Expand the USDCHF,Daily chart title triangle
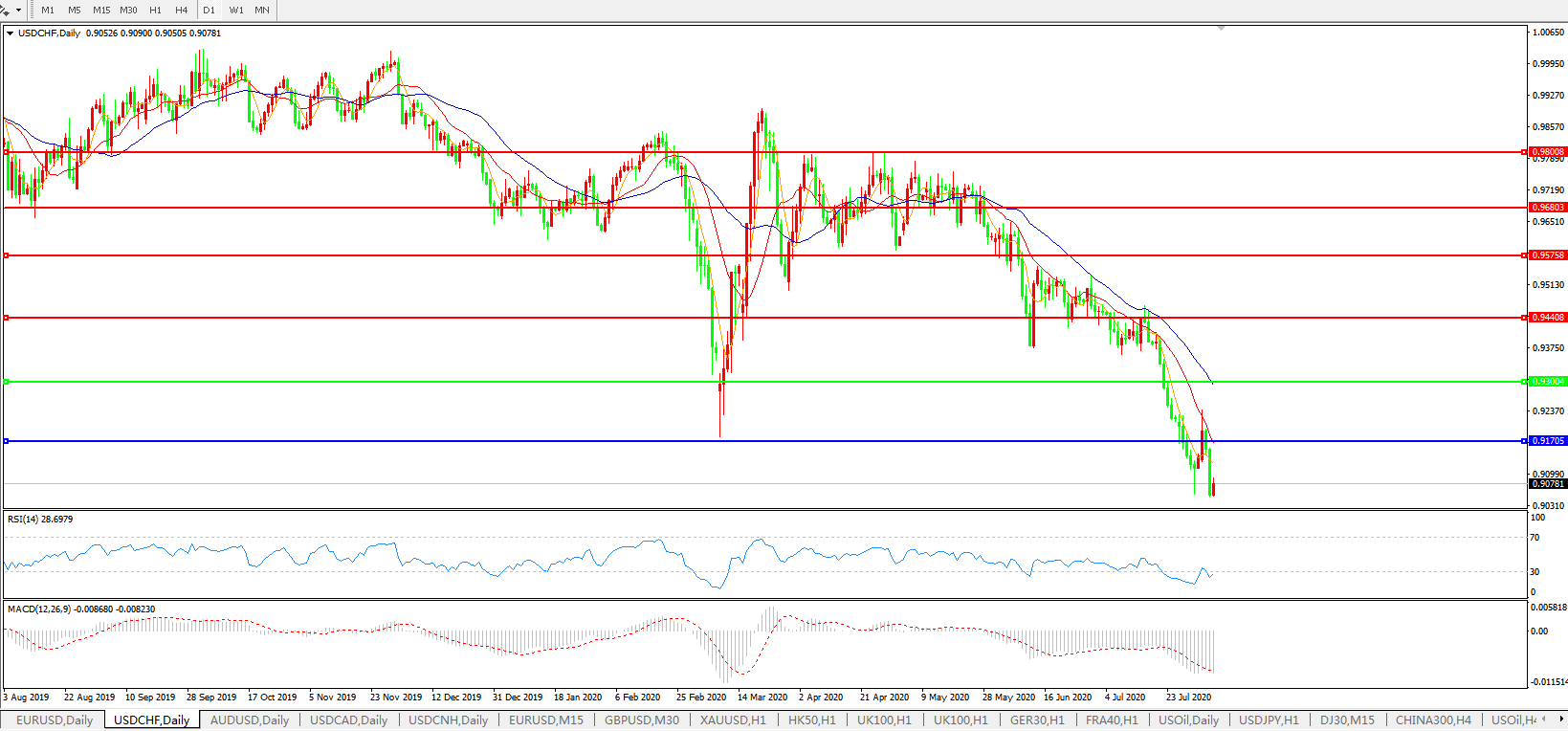 click(11, 33)
